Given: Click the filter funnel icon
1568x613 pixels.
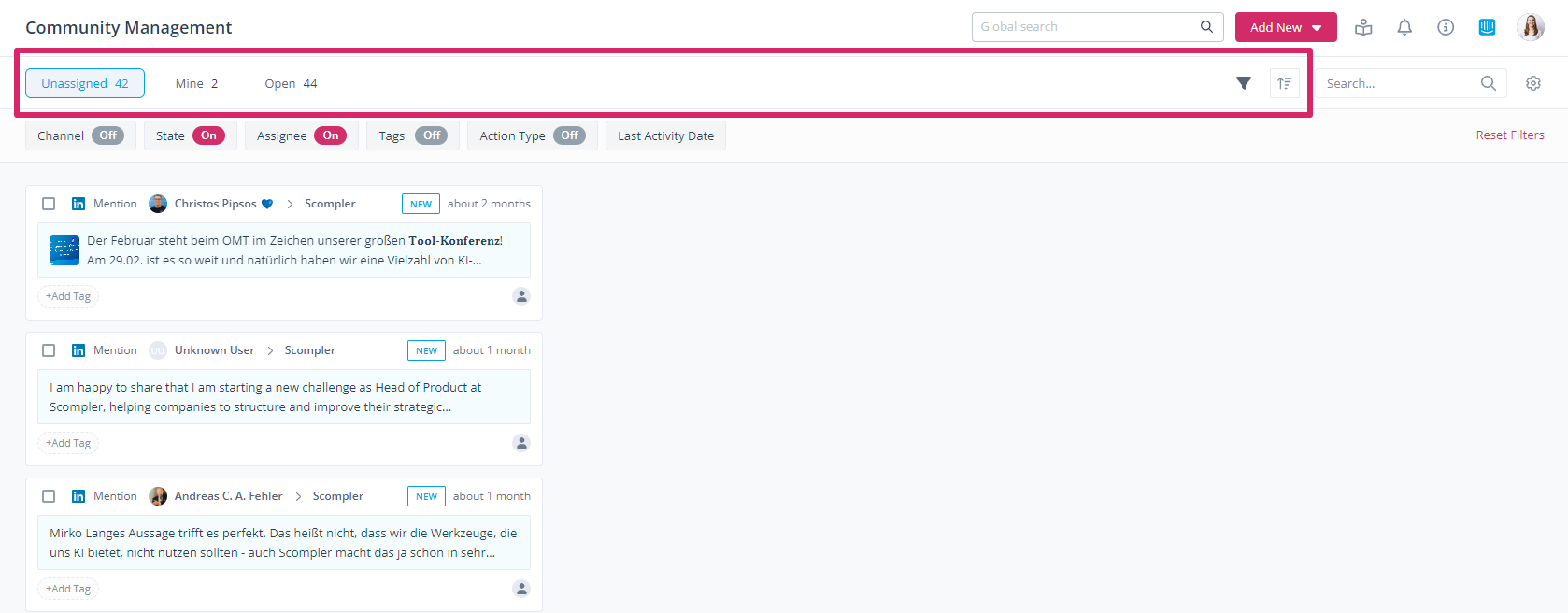Looking at the screenshot, I should 1243,83.
